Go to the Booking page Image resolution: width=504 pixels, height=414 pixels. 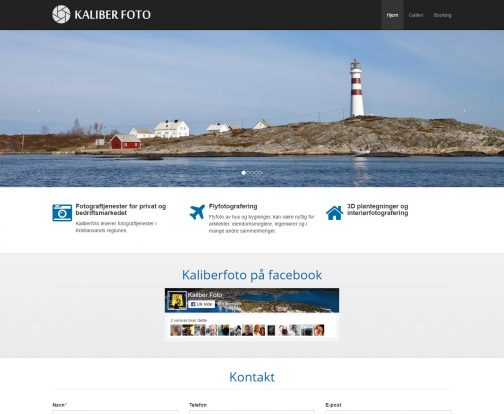click(x=442, y=15)
